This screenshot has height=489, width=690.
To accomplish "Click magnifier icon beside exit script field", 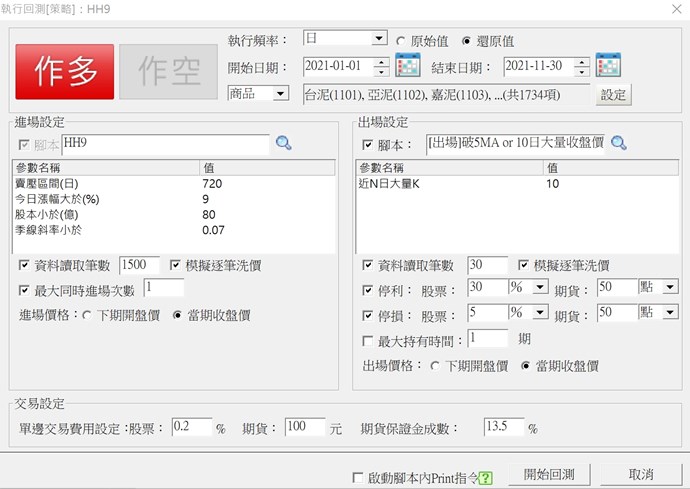I will click(x=619, y=144).
